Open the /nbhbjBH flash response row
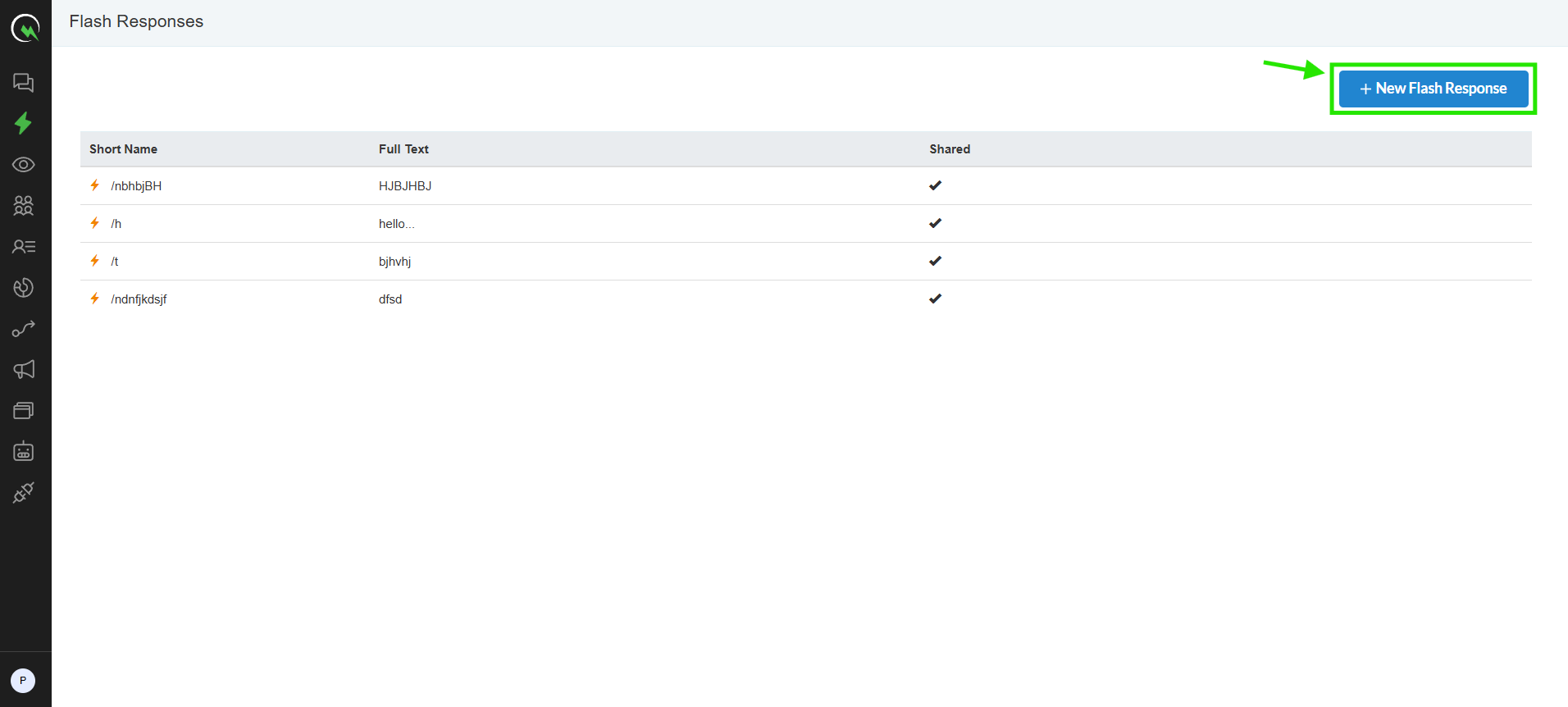 point(136,186)
